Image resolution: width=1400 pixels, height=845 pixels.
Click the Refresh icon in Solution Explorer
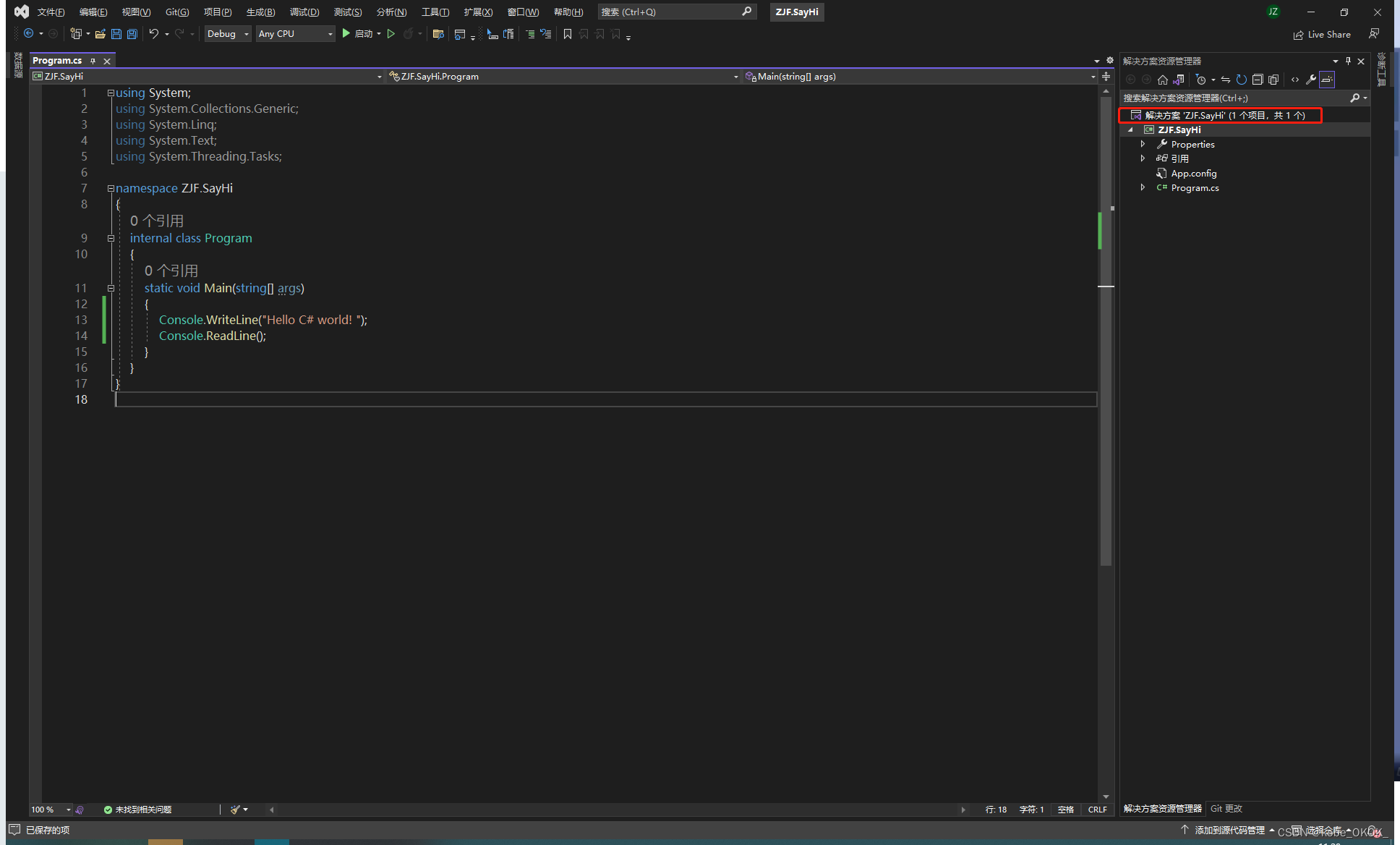coord(1242,80)
